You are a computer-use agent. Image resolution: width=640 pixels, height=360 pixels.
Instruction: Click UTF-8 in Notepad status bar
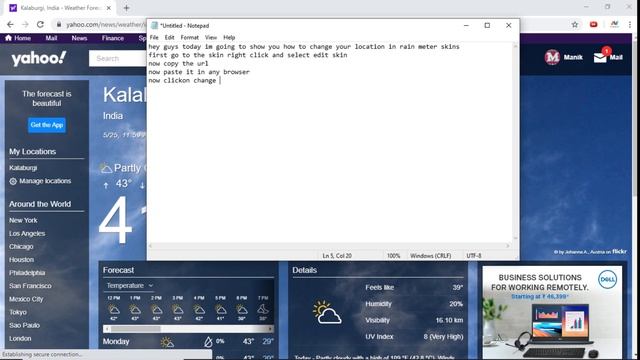tap(474, 256)
